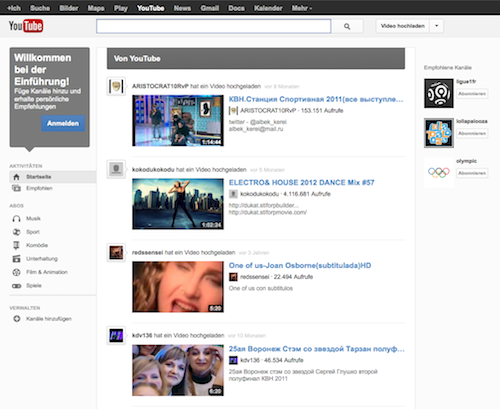Image resolution: width=500 pixels, height=409 pixels.
Task: Open the Startseite home icon
Action: [x=16, y=177]
